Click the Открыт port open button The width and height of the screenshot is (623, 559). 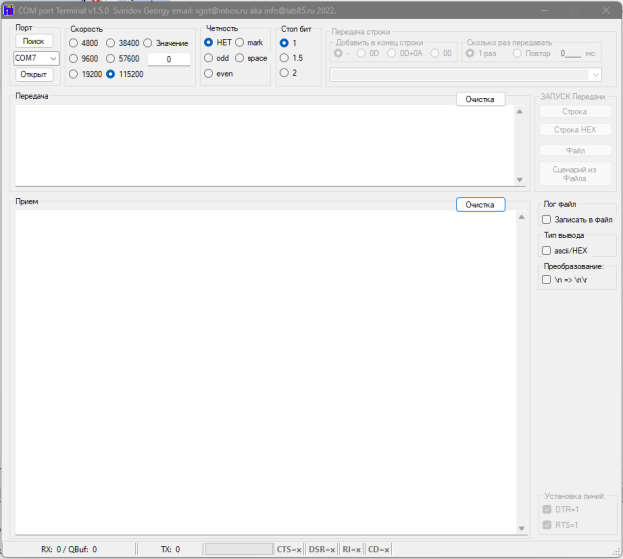coord(35,74)
